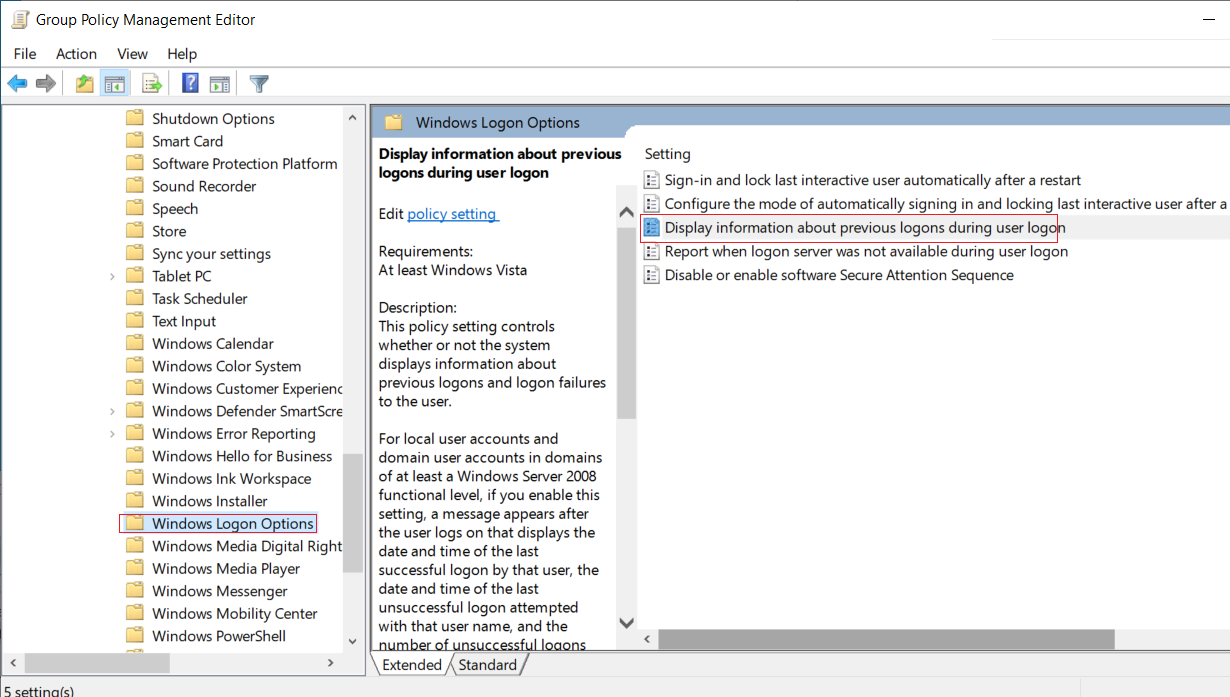The image size is (1230, 697).
Task: Open the Help toolbar icon
Action: (x=190, y=84)
